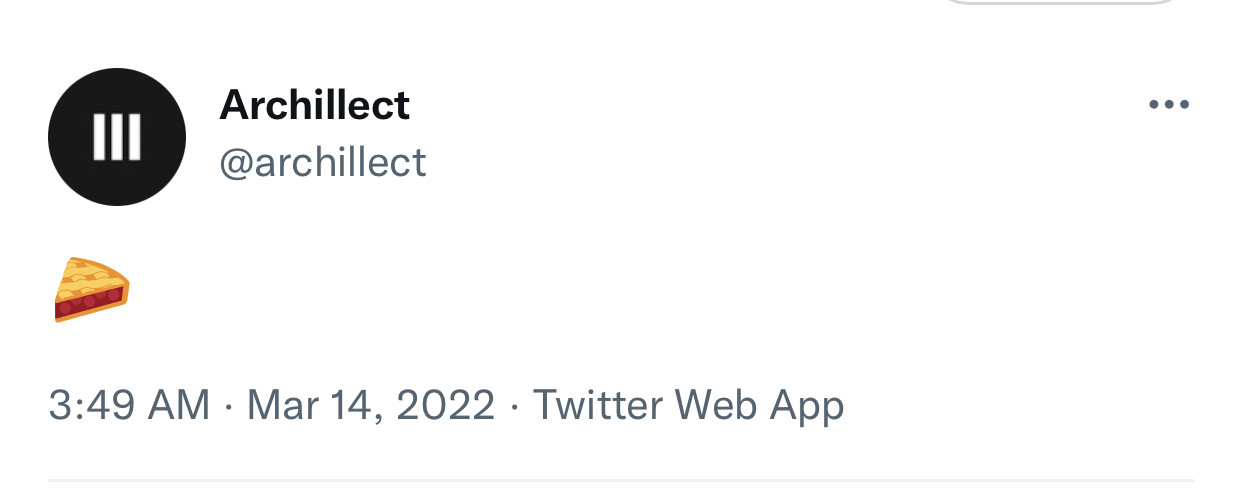
Task: Click the 3:49 AM timestamp
Action: (129, 406)
